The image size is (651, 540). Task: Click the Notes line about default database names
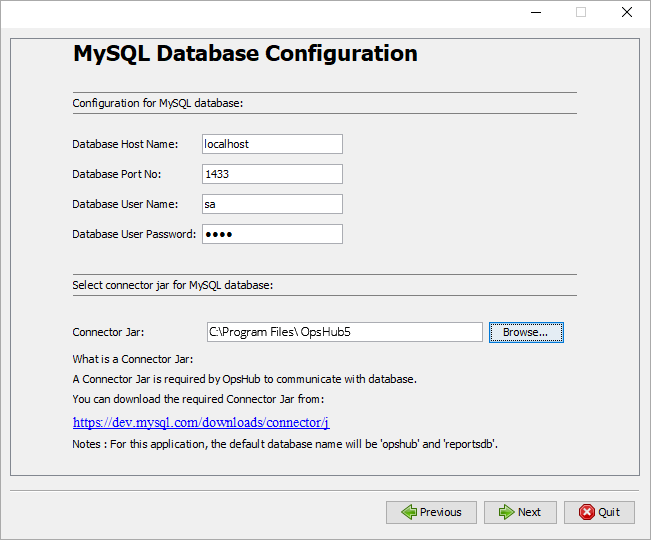(285, 443)
